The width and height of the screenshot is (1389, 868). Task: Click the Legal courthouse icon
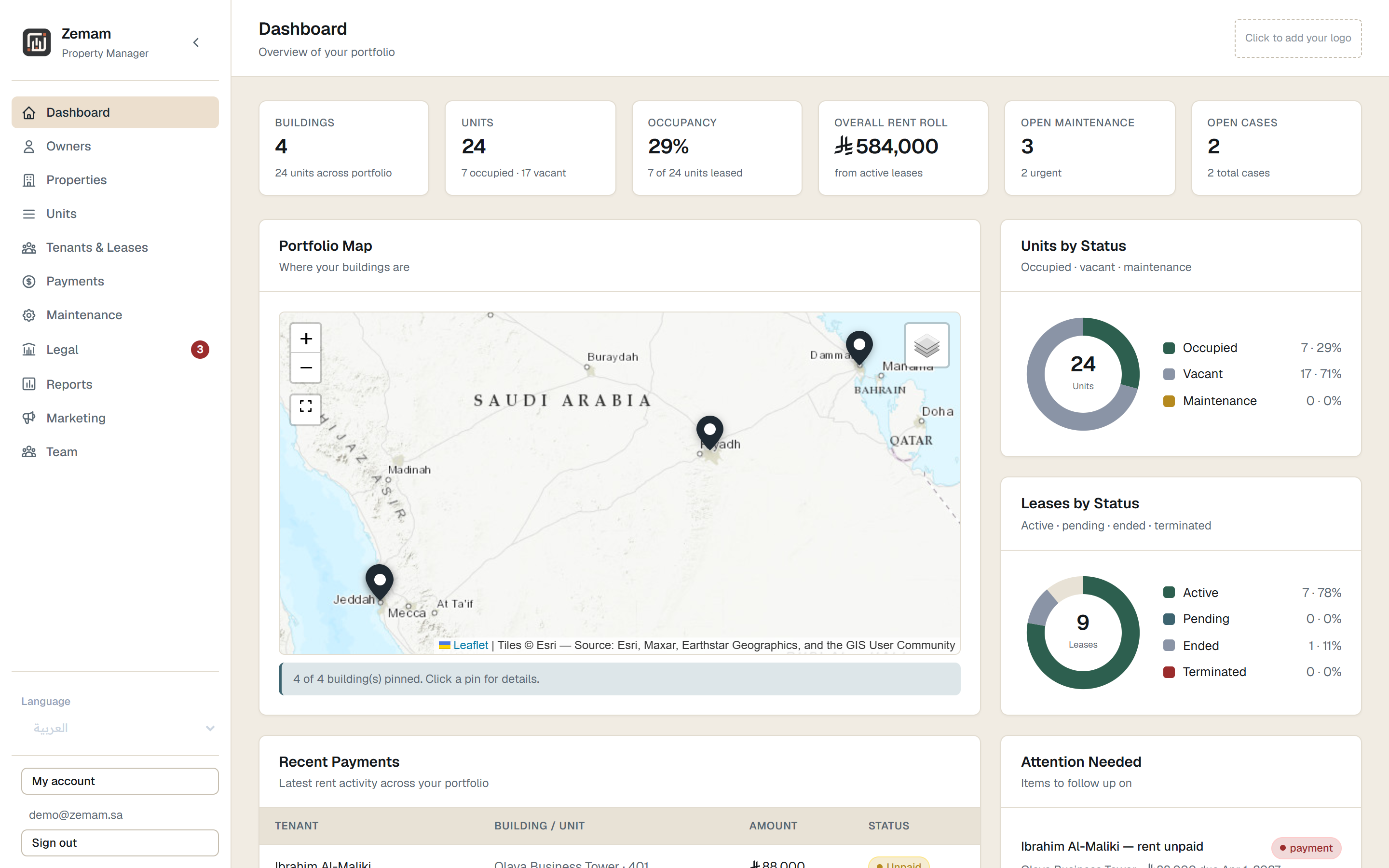tap(29, 350)
